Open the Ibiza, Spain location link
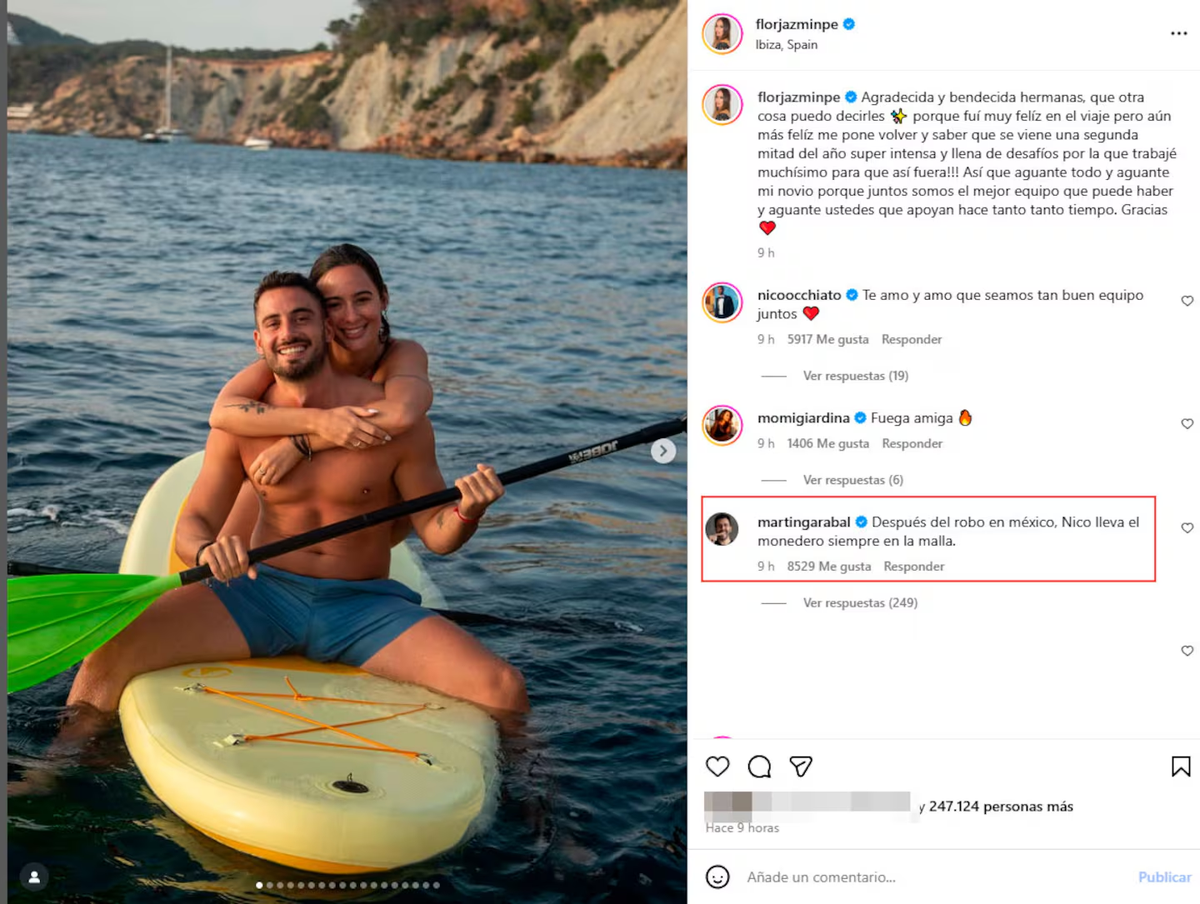Screen dimensions: 1200x904 787,45
